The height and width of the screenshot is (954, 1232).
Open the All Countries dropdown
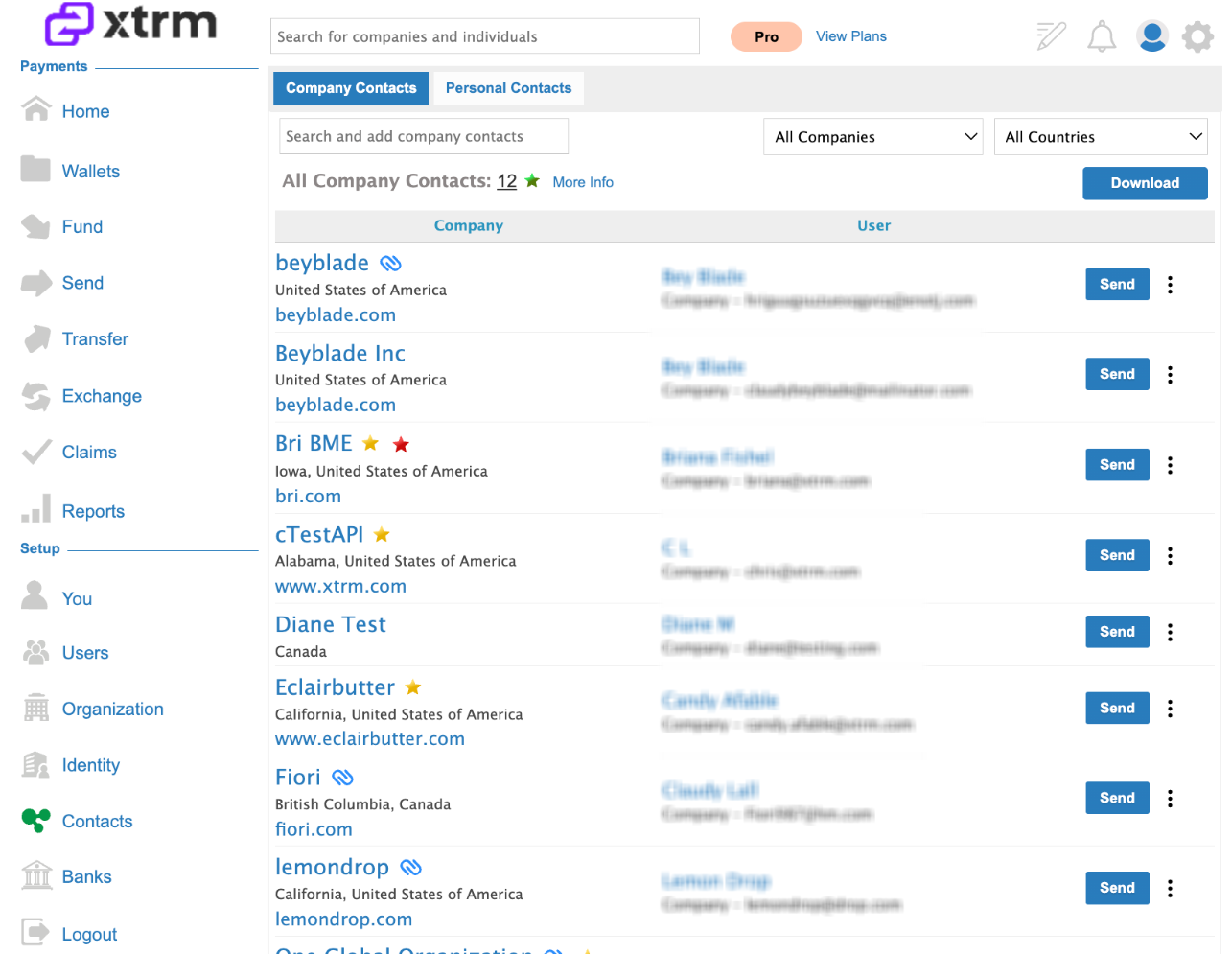(x=1101, y=136)
